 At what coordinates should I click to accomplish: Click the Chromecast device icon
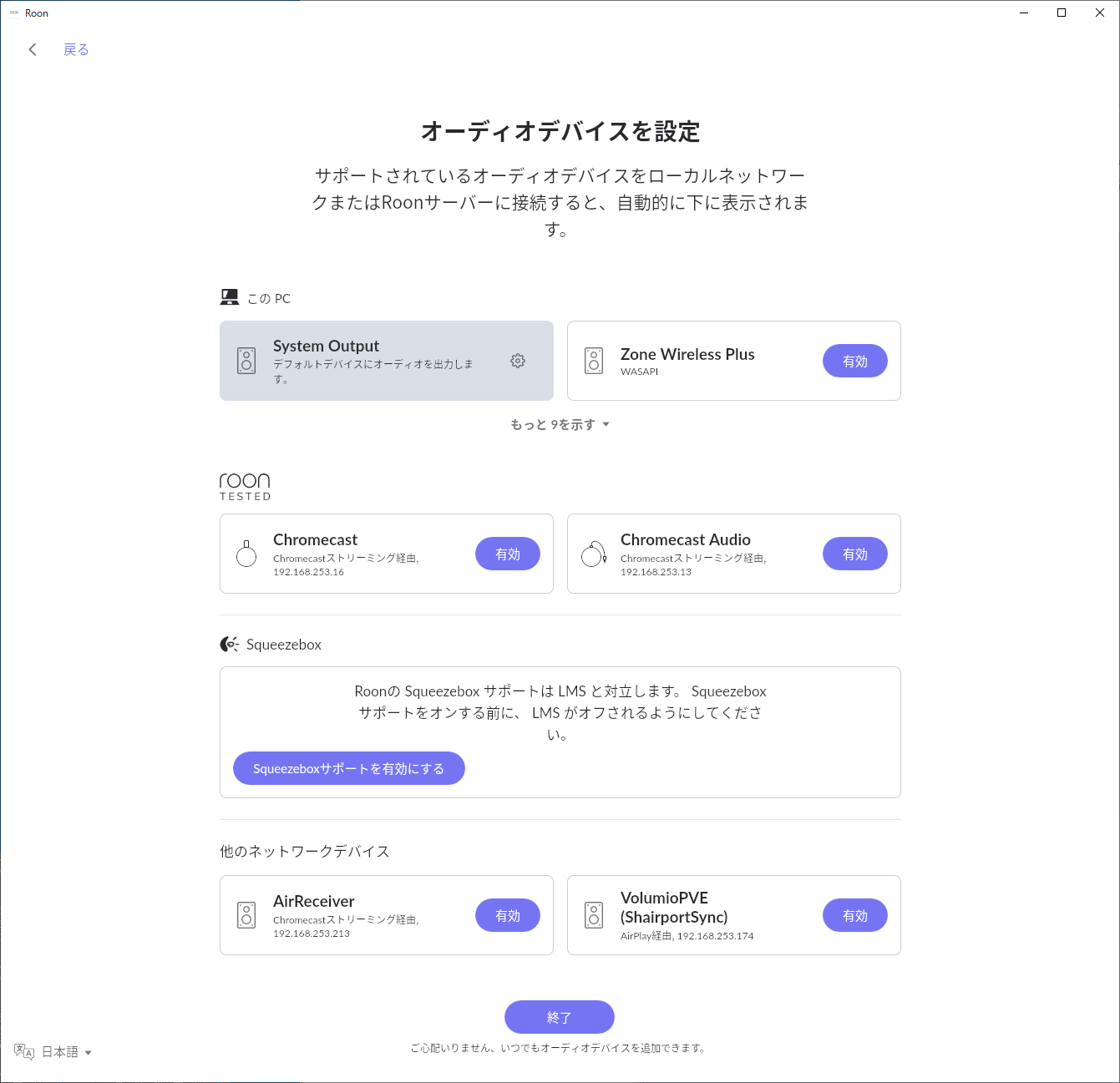click(x=246, y=554)
